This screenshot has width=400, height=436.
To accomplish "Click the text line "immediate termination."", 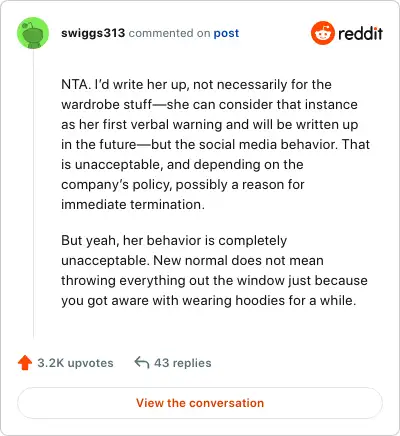I will [133, 204].
